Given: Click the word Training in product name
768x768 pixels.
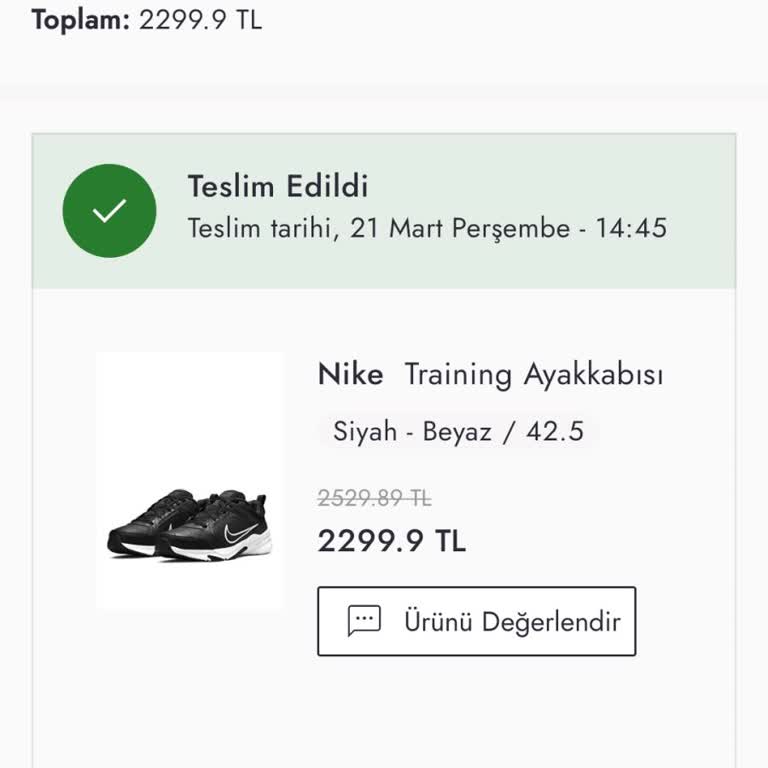Looking at the screenshot, I should [x=458, y=375].
